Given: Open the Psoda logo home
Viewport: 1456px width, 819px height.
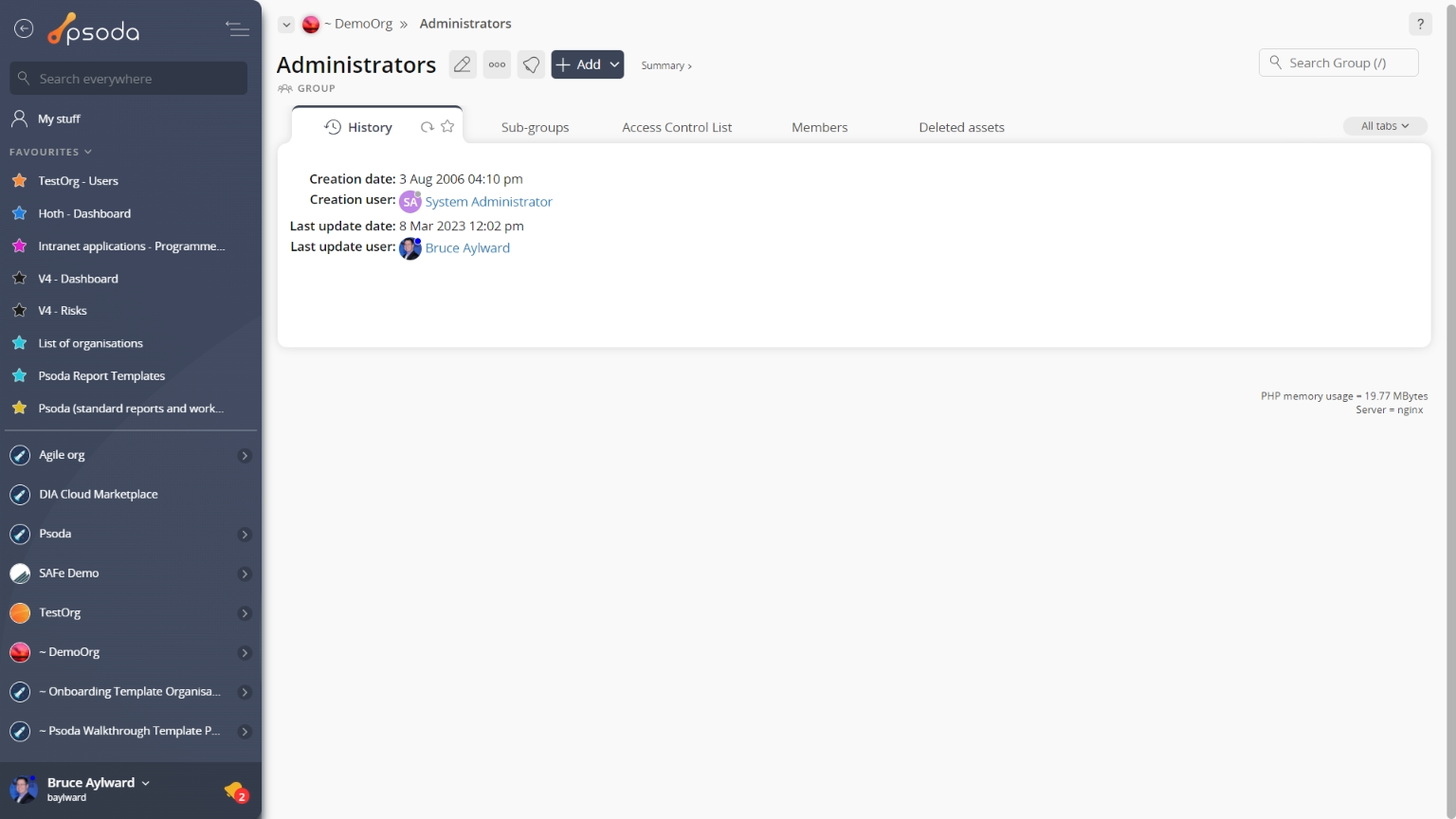Looking at the screenshot, I should tap(94, 30).
